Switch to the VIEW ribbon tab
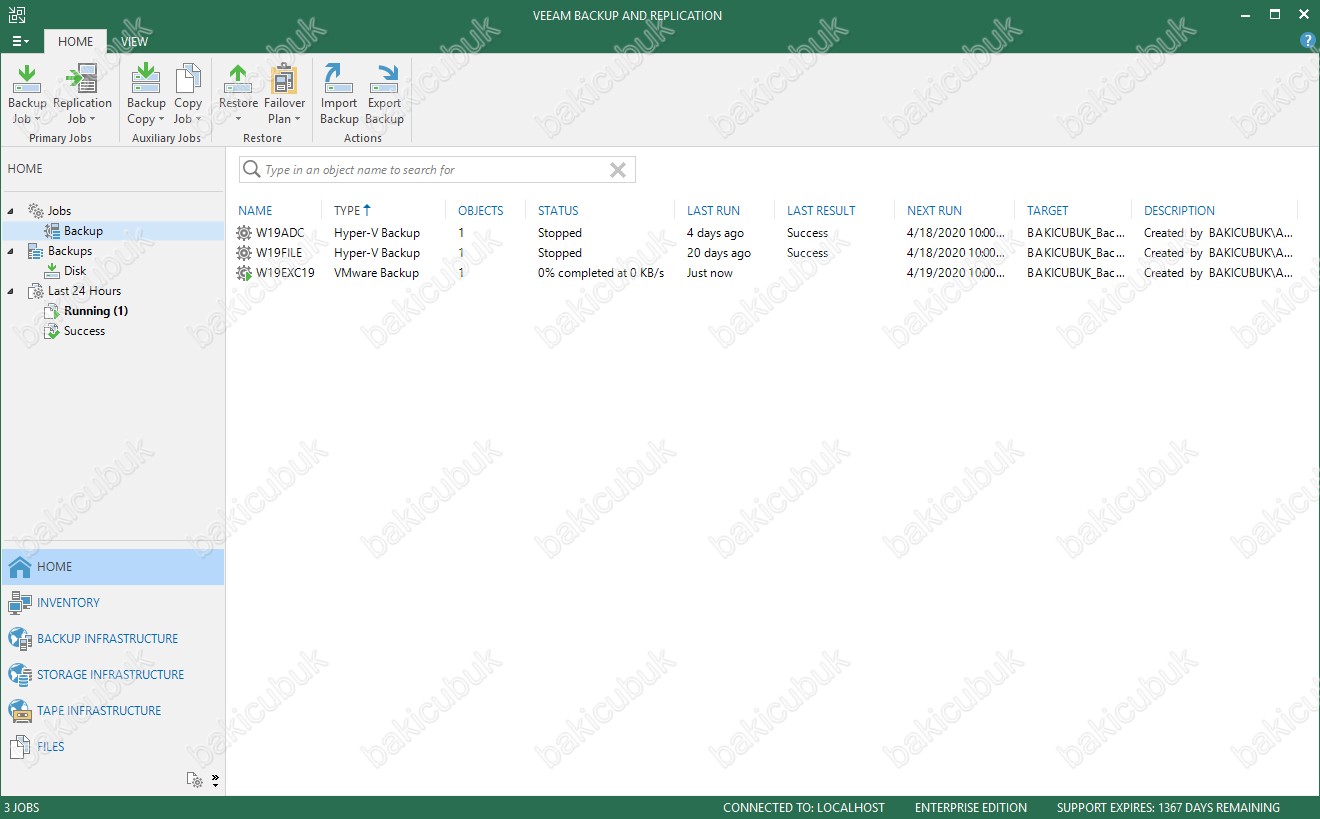Screen dimensions: 1320x819 point(135,41)
